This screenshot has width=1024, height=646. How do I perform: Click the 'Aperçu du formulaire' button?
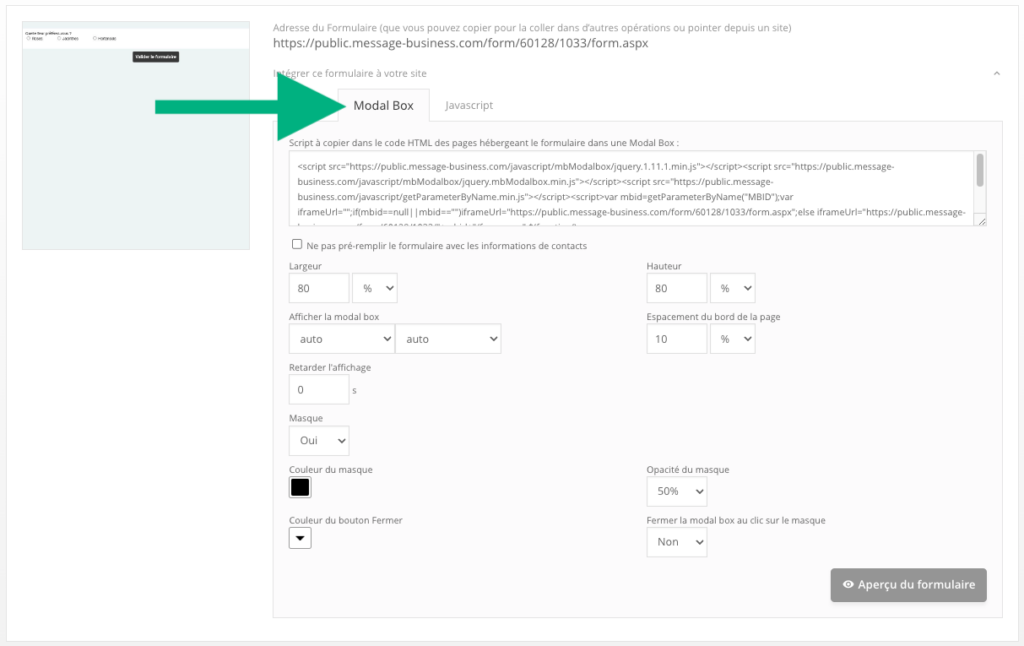(x=908, y=585)
